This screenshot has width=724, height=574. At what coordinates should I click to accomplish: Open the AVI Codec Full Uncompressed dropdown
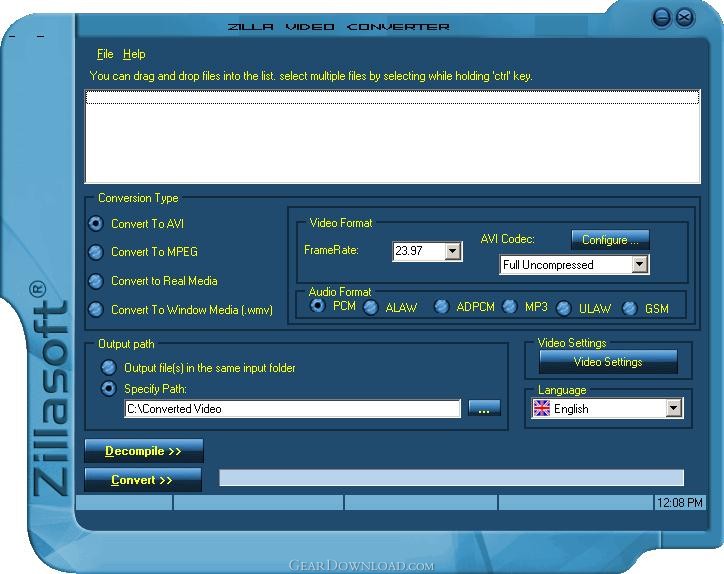[640, 265]
